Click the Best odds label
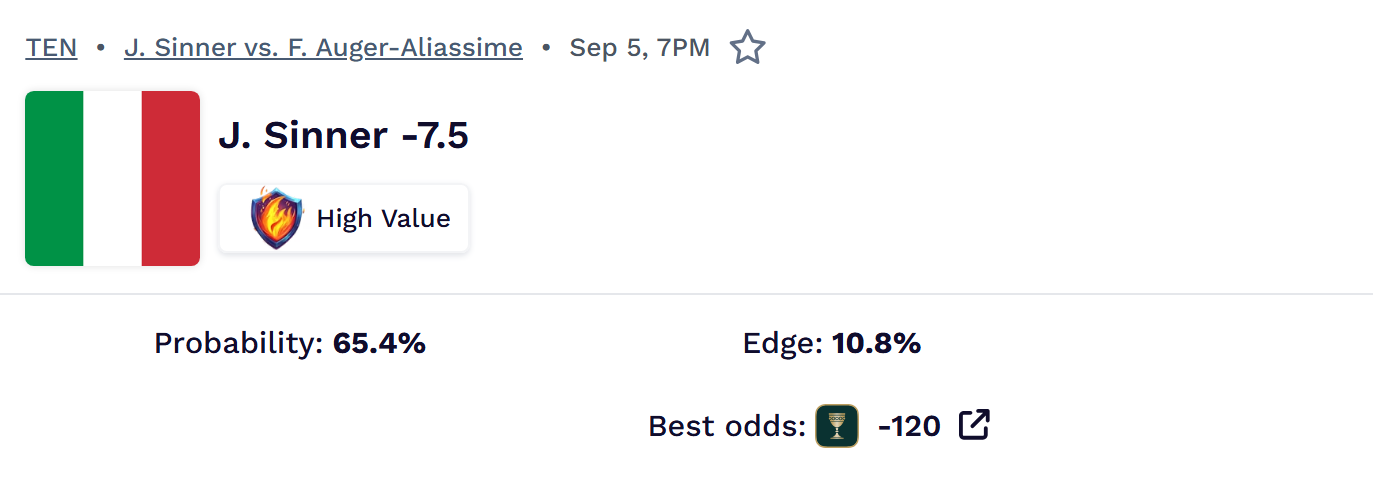 727,427
